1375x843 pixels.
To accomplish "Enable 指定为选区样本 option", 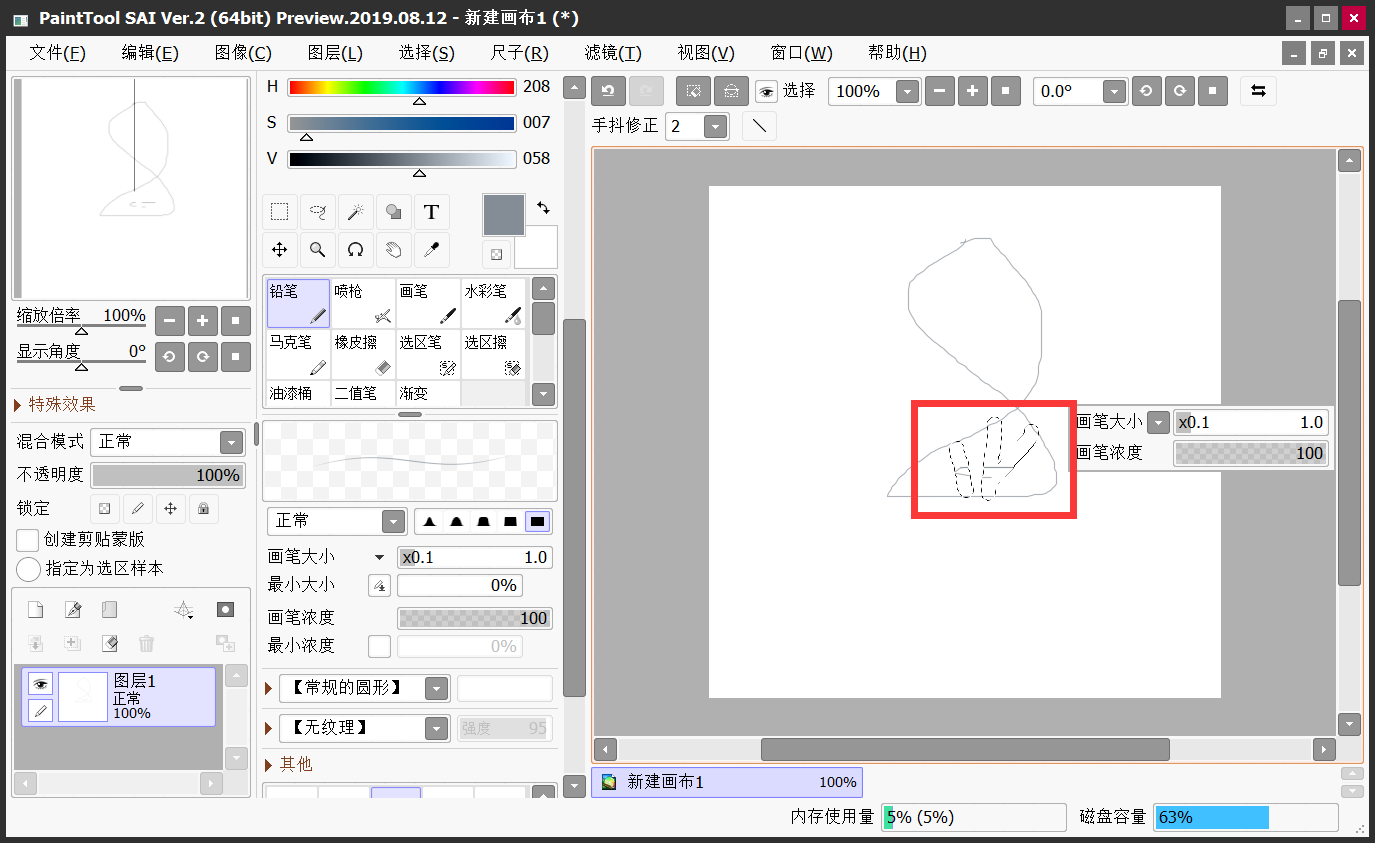I will (29, 569).
